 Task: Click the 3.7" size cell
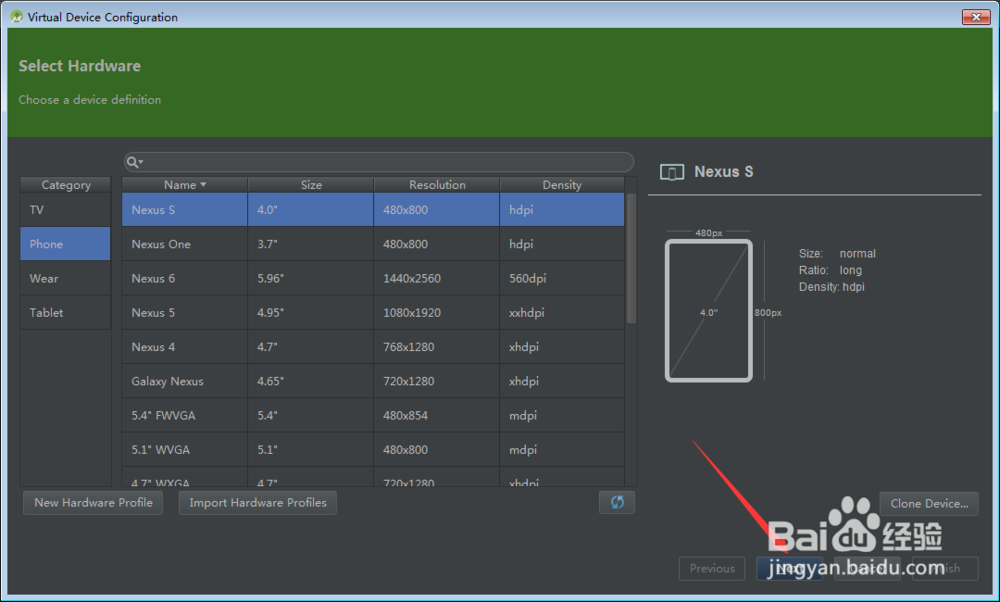click(x=311, y=244)
